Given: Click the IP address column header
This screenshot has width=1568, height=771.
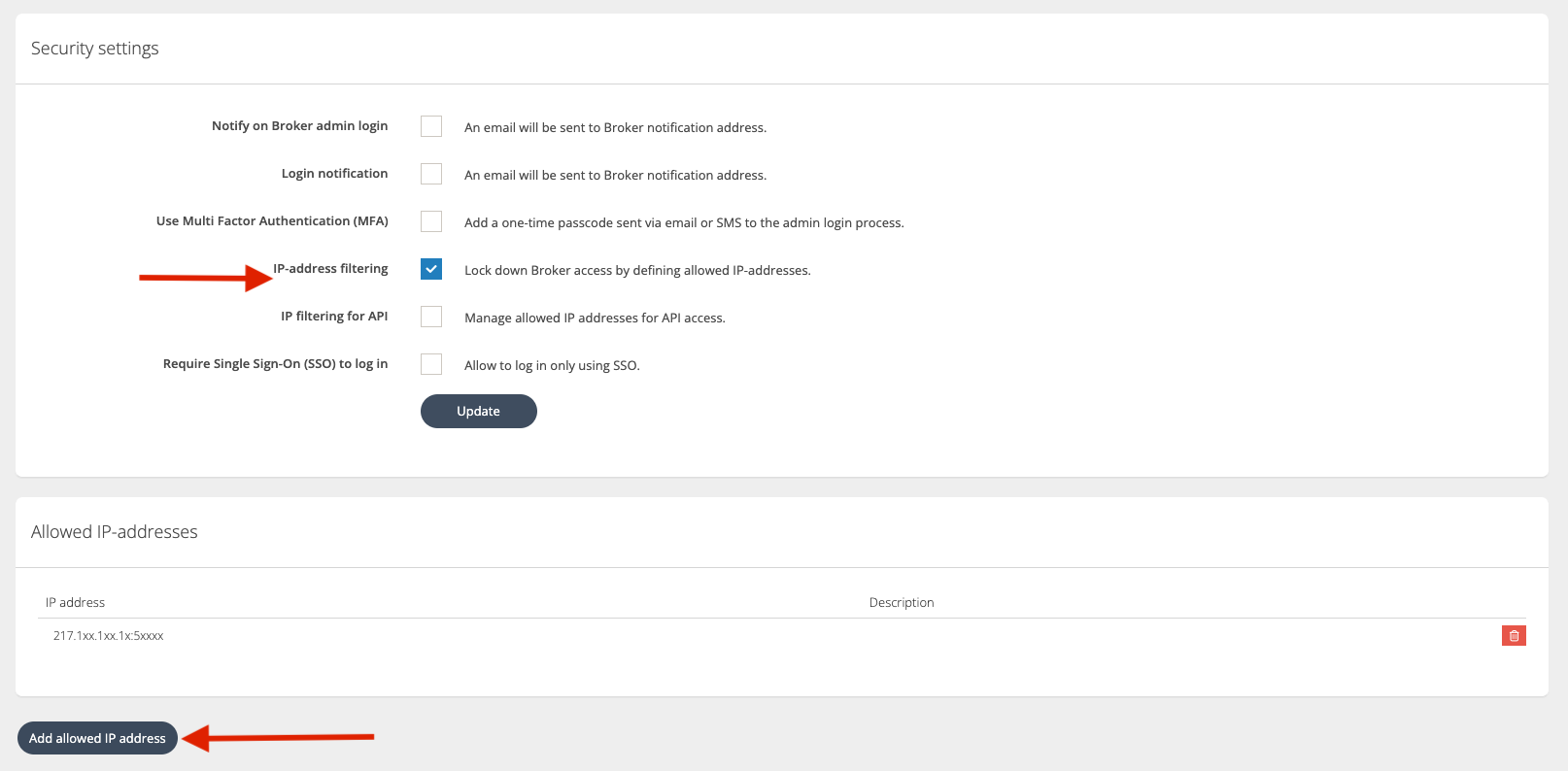Looking at the screenshot, I should coord(75,602).
